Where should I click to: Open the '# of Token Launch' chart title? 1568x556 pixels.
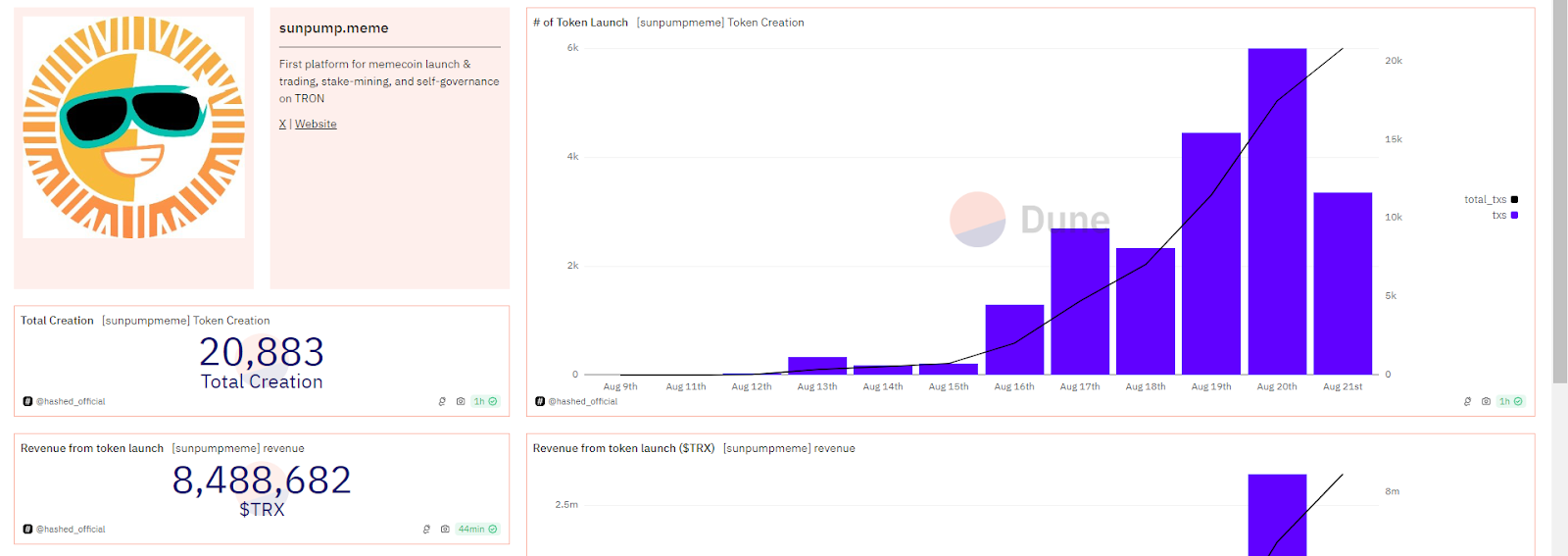point(580,23)
